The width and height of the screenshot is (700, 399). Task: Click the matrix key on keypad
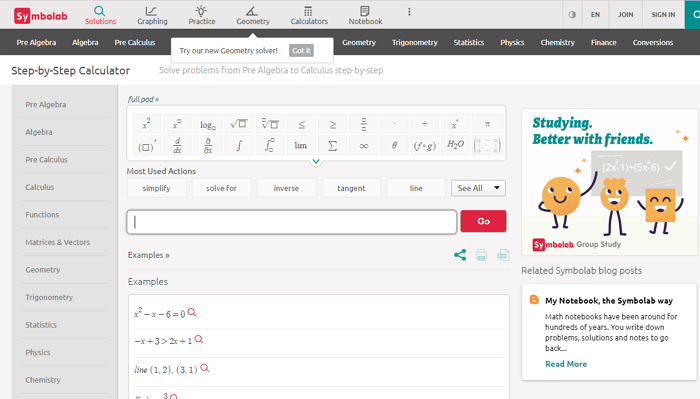(x=488, y=145)
